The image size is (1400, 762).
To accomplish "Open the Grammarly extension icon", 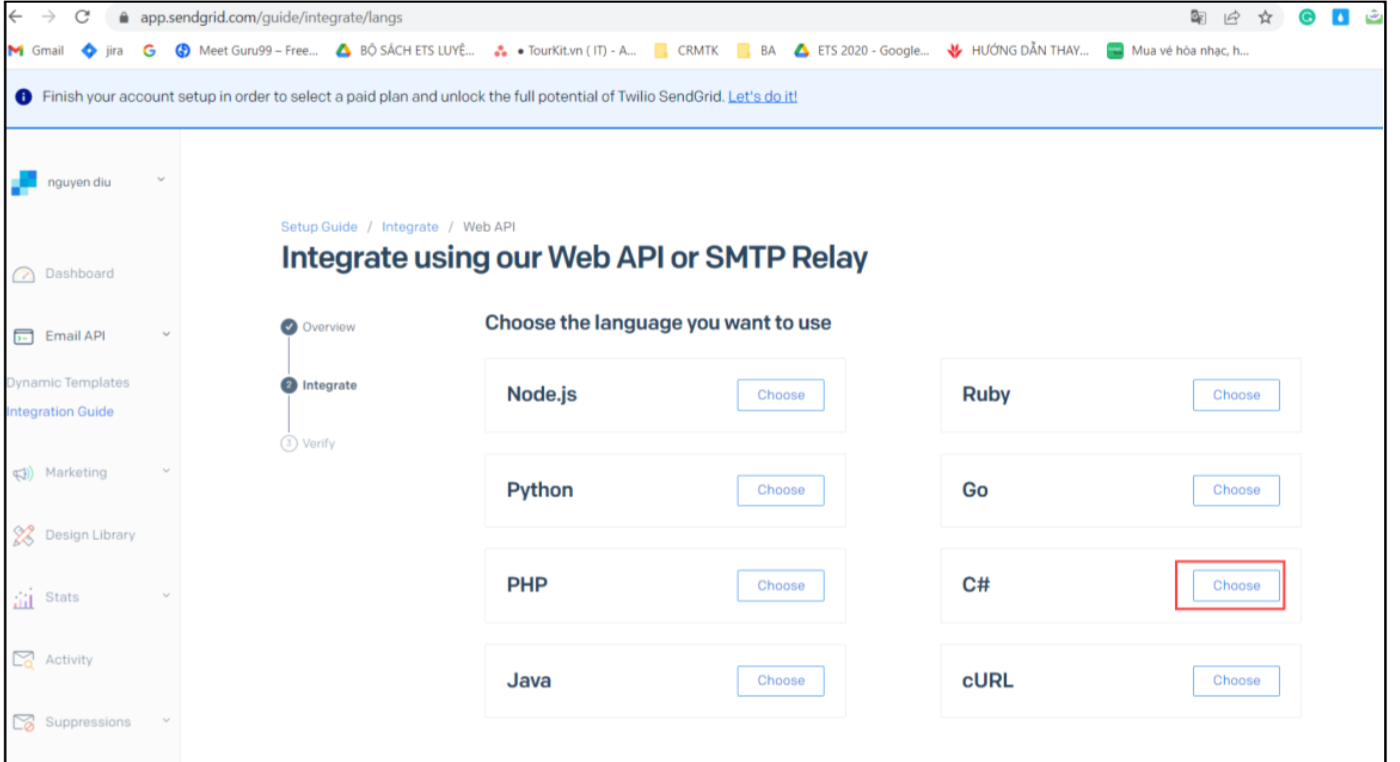I will click(x=1307, y=17).
